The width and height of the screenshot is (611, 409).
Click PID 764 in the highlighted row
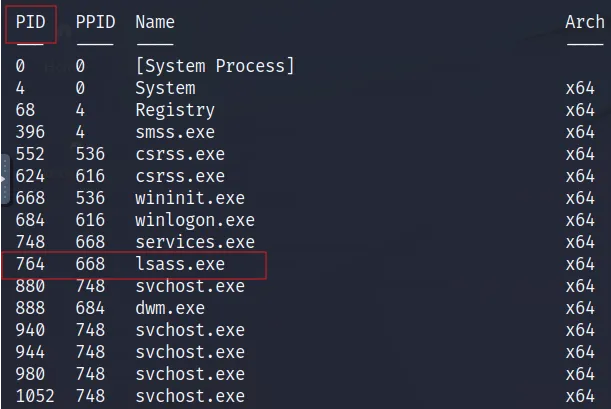pos(30,264)
